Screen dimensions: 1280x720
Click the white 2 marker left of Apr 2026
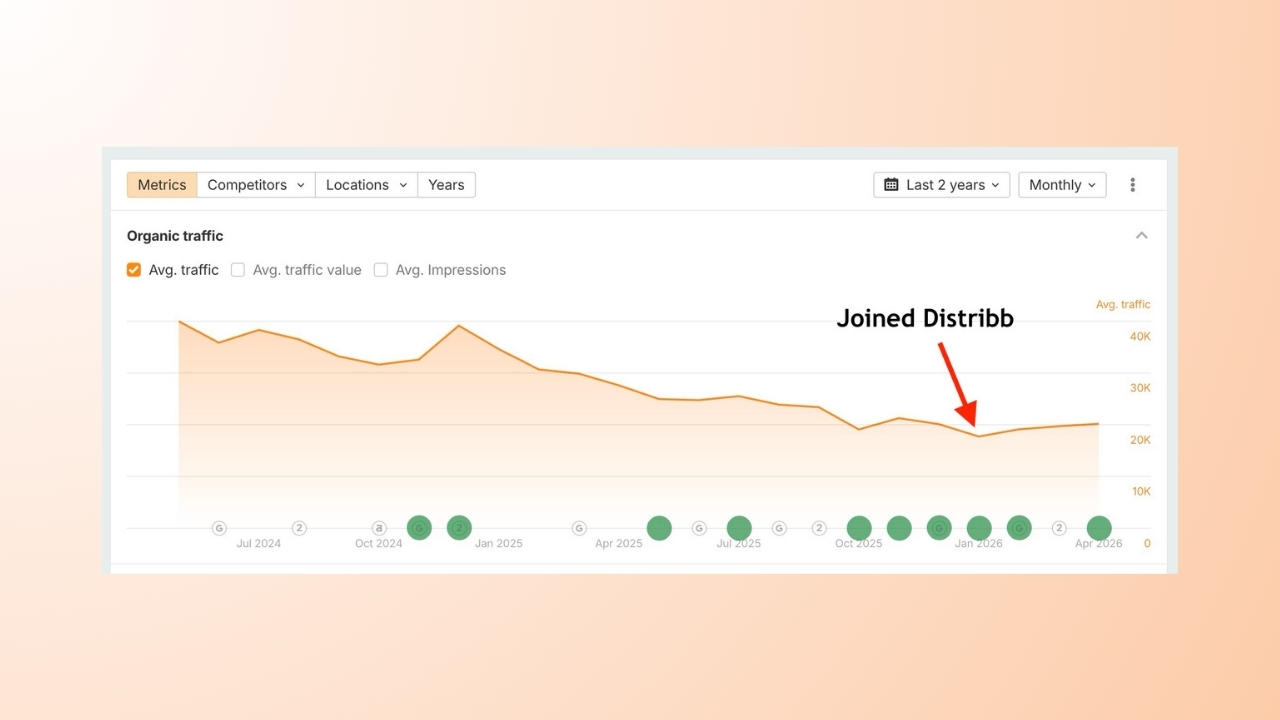click(1059, 528)
